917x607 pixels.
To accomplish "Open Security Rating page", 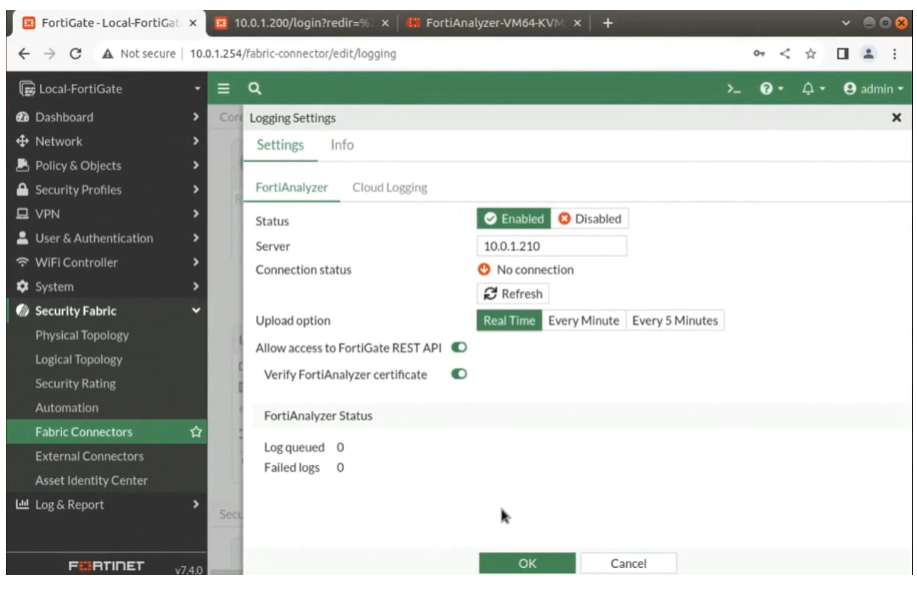I will click(75, 384).
